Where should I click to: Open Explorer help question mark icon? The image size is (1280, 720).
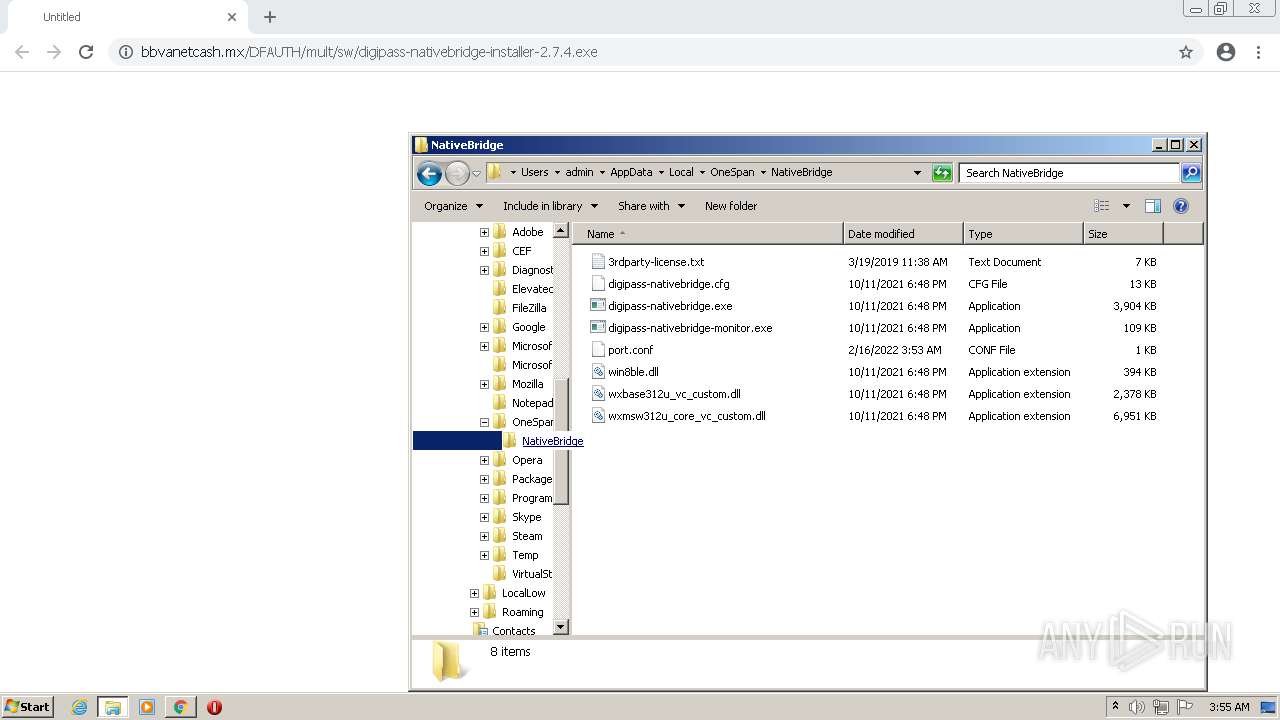point(1181,206)
